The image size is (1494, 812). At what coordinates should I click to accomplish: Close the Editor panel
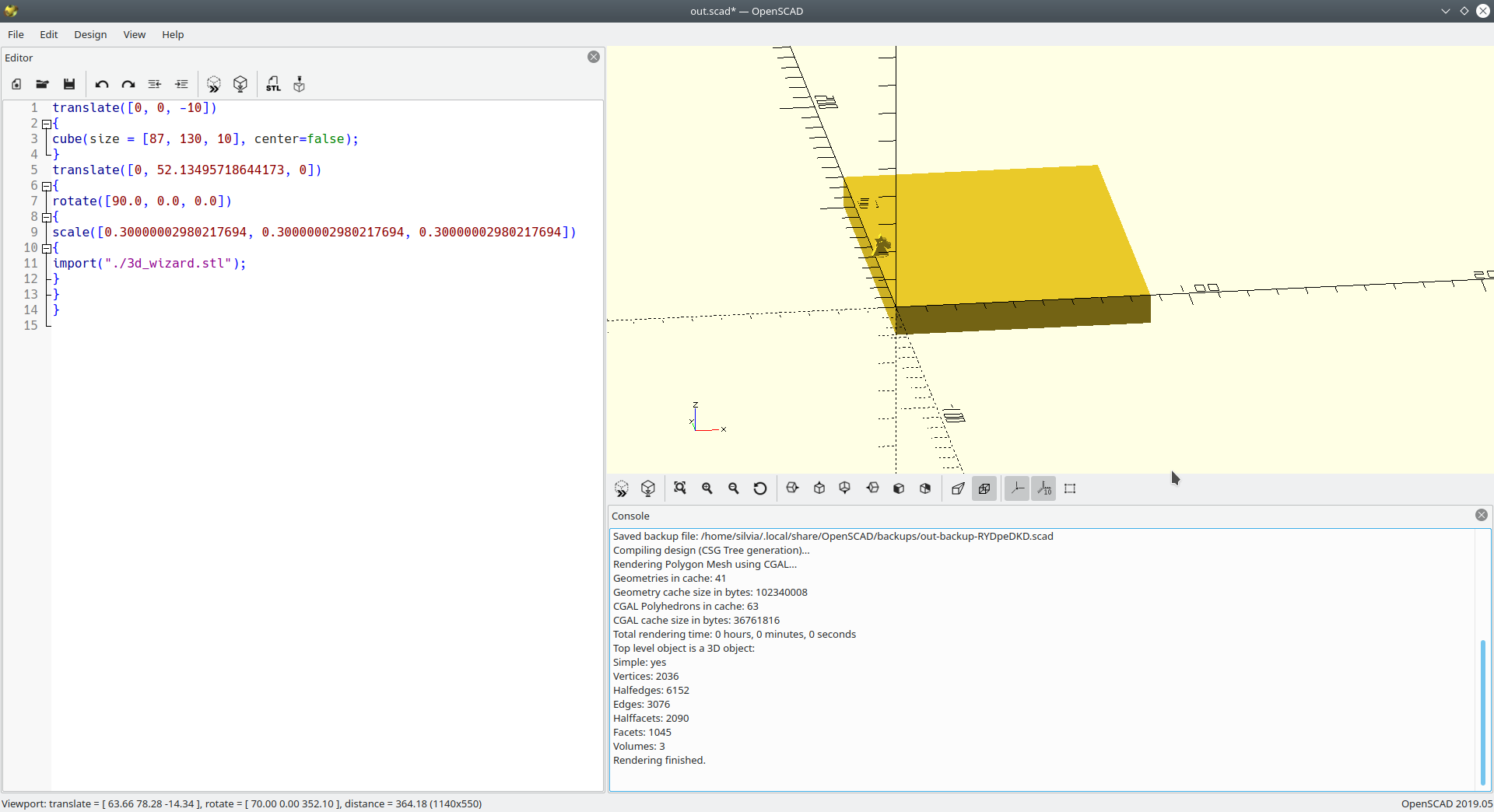(594, 57)
